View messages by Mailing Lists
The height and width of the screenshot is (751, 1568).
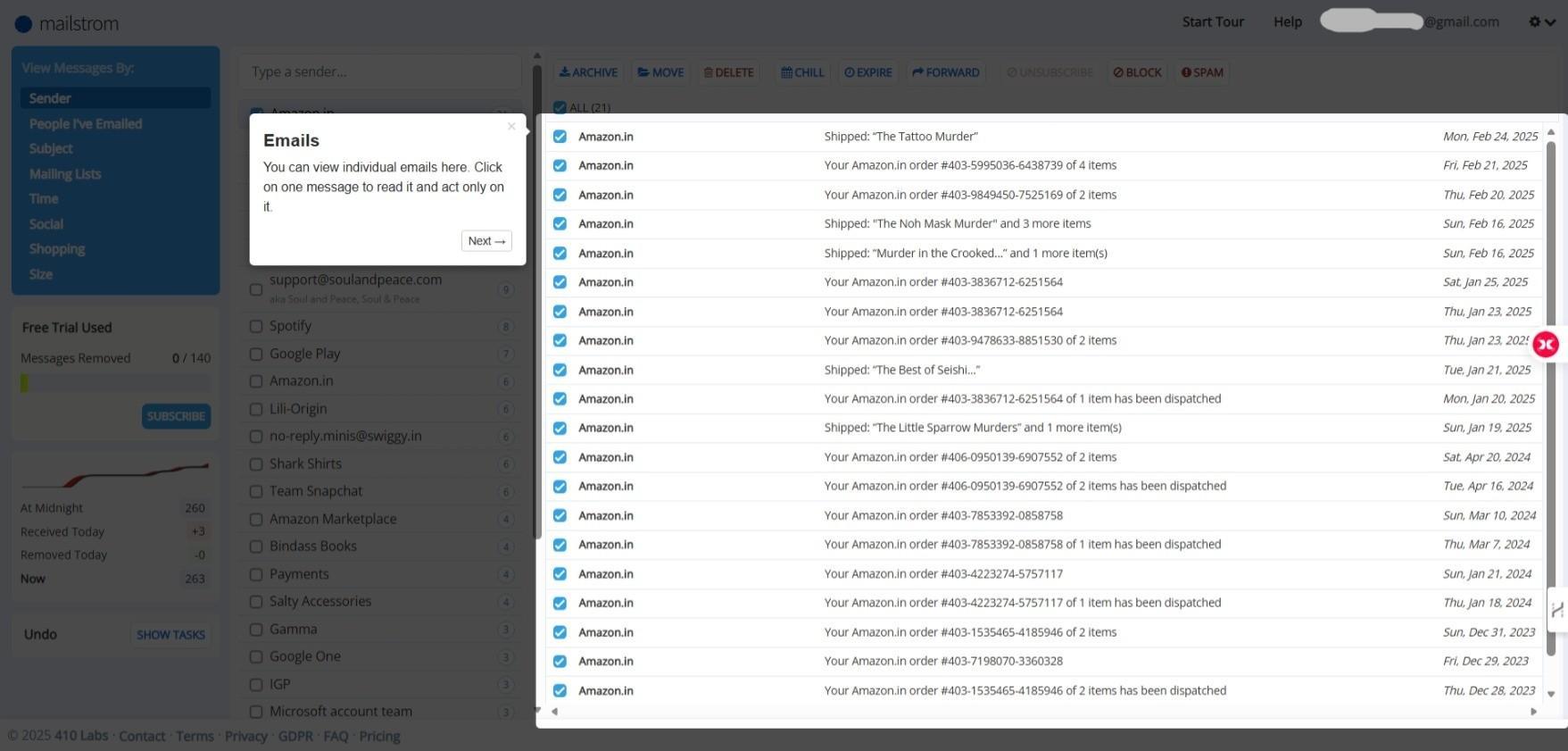pos(65,174)
